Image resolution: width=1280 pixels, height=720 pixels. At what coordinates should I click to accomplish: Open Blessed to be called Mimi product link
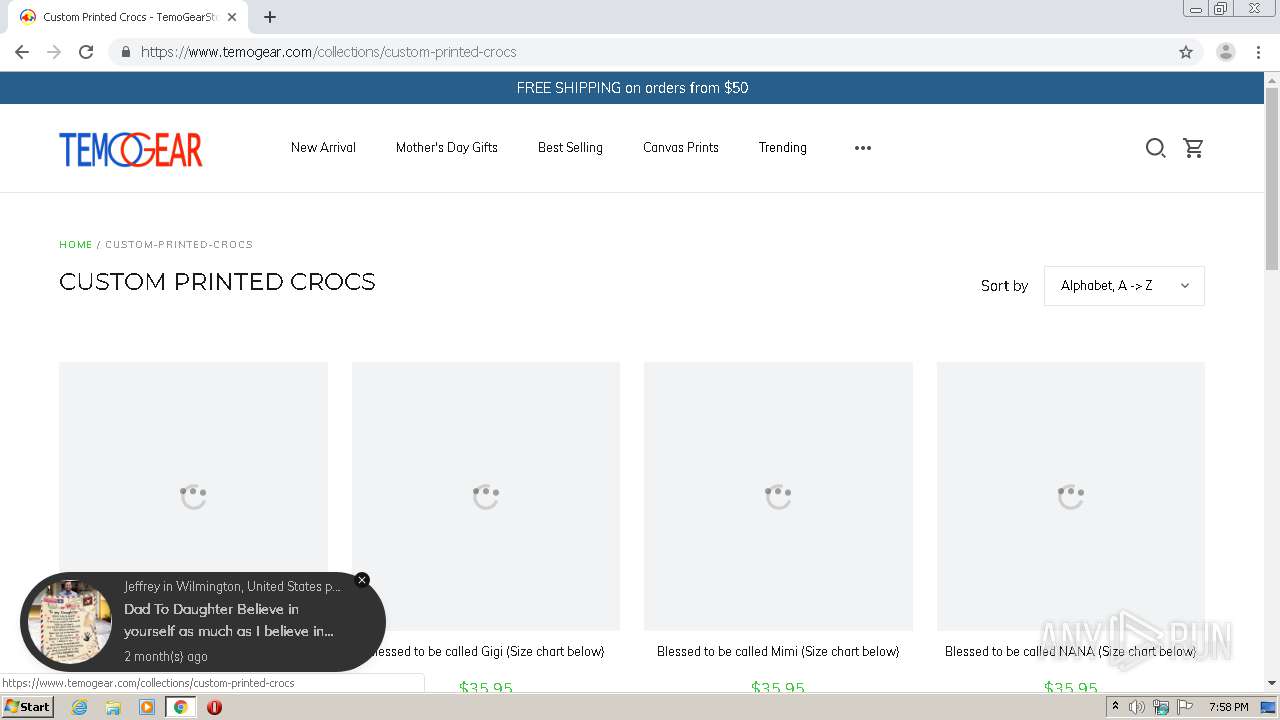click(x=778, y=652)
